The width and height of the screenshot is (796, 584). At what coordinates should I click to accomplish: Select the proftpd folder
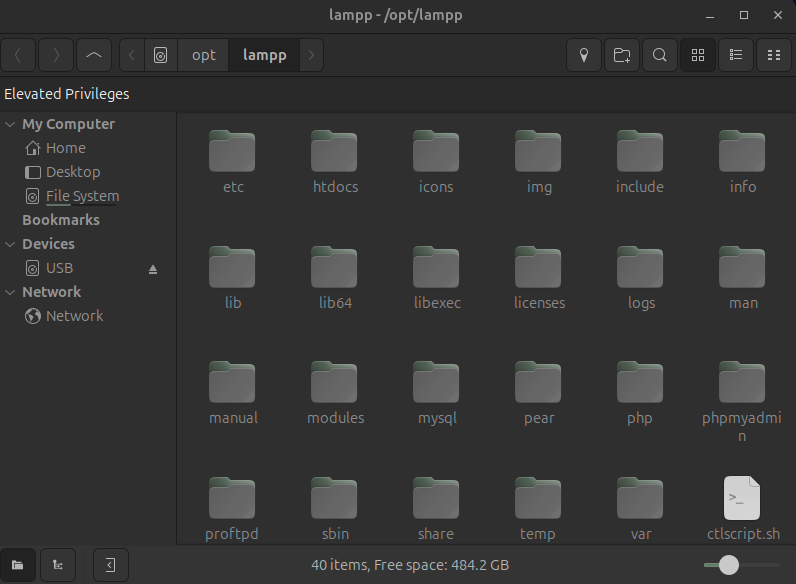(232, 509)
